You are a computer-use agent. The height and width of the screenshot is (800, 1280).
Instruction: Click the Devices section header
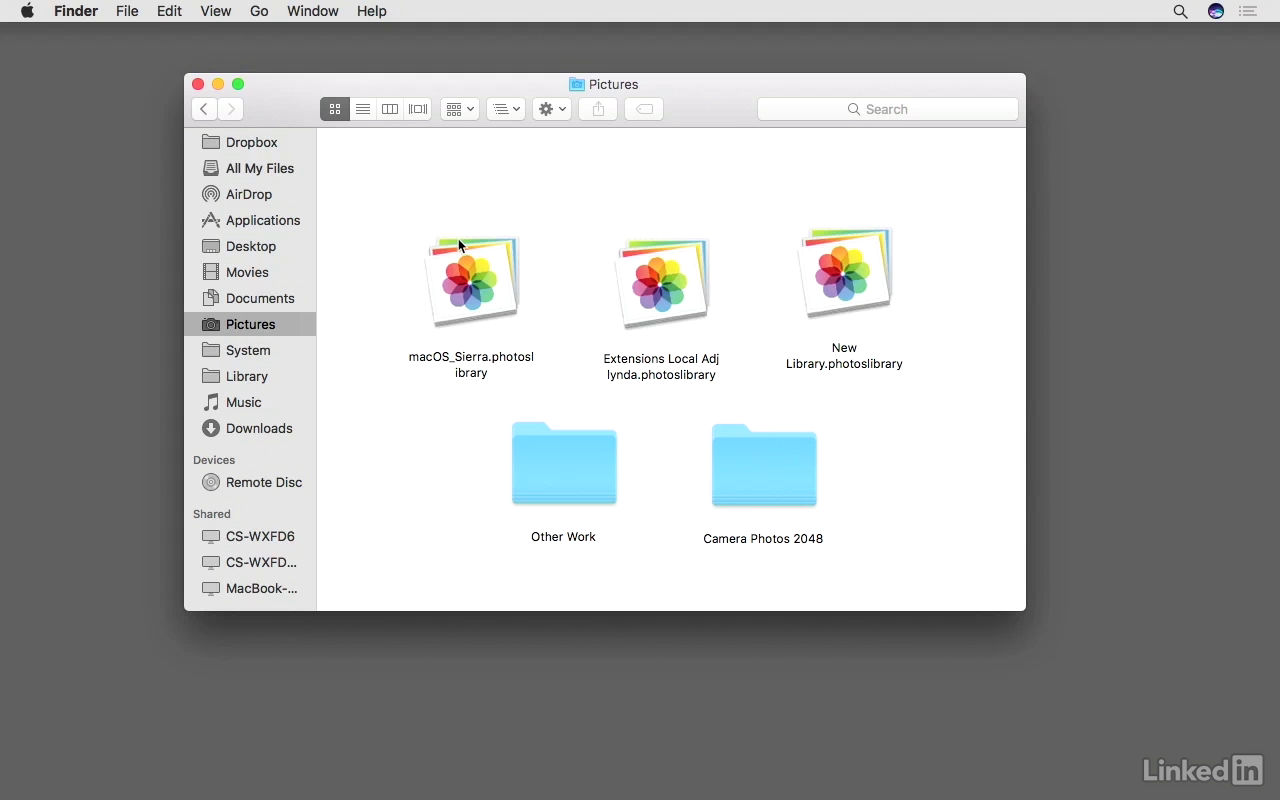click(214, 460)
